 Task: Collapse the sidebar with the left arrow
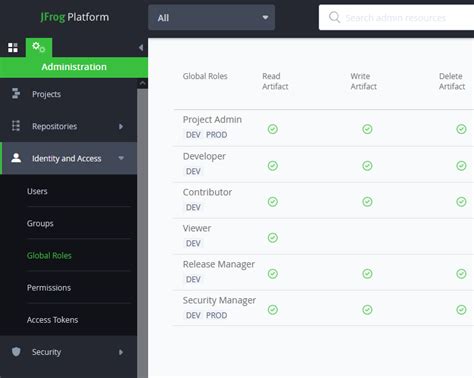[x=141, y=48]
